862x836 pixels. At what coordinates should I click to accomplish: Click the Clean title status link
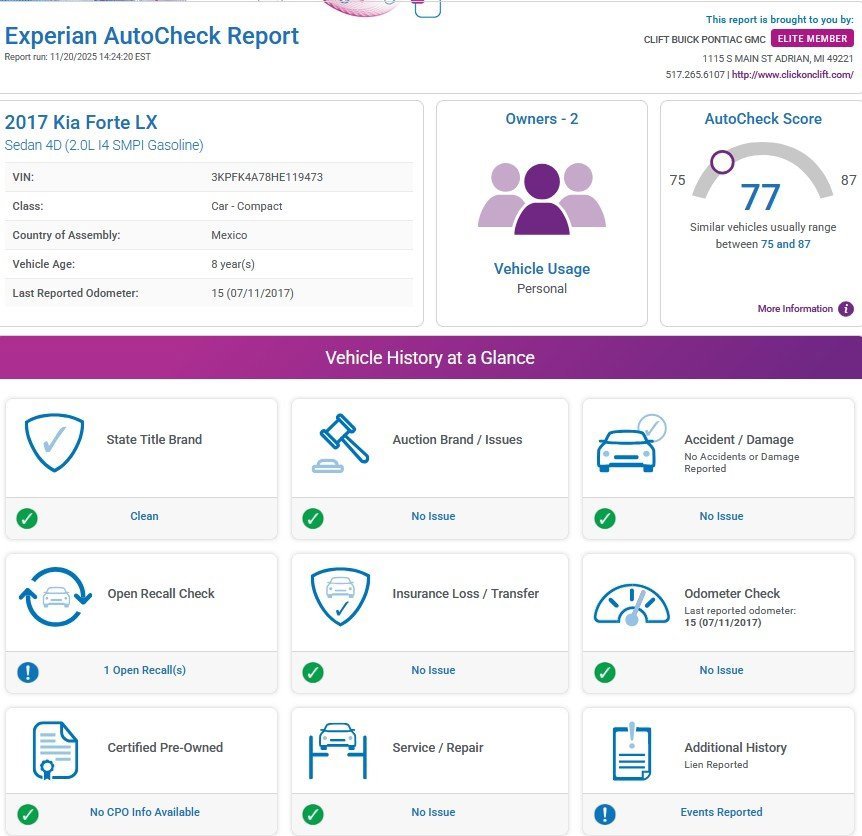144,516
